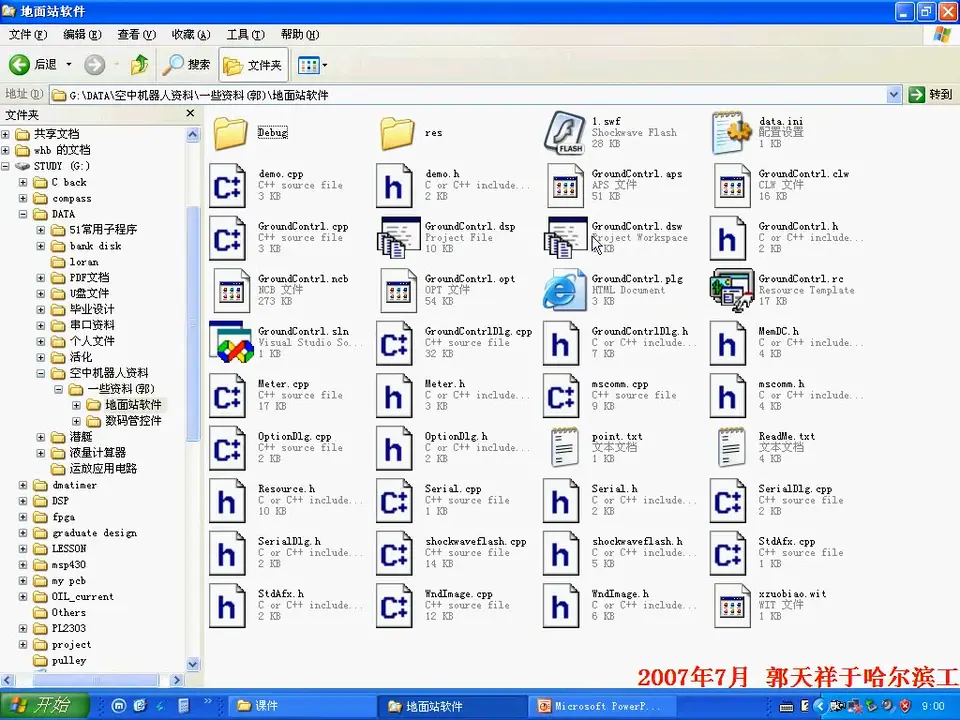The image size is (960, 720).
Task: Select the StdAfx.cpp source file icon
Action: (728, 553)
